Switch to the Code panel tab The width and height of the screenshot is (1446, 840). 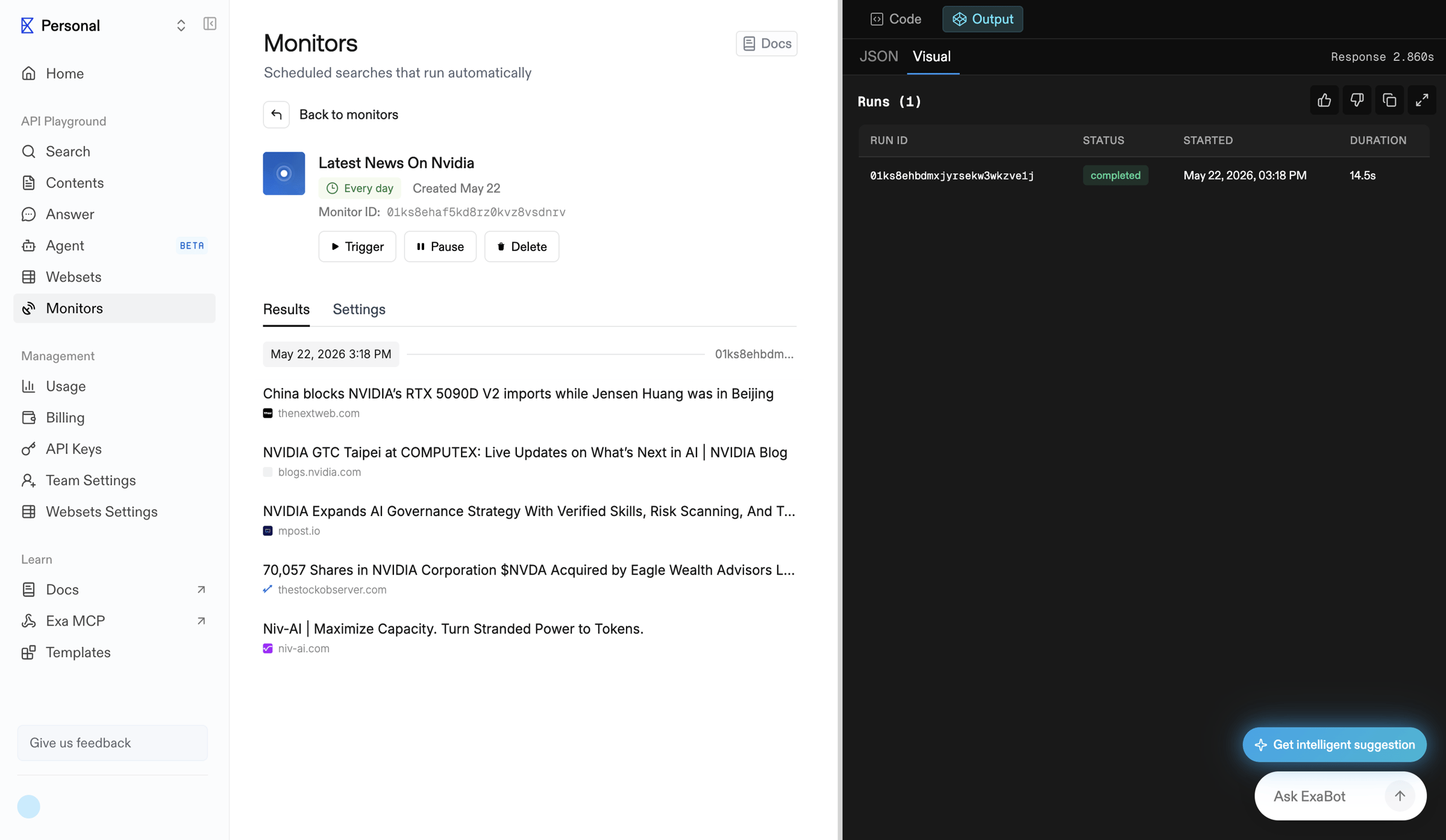coord(896,19)
